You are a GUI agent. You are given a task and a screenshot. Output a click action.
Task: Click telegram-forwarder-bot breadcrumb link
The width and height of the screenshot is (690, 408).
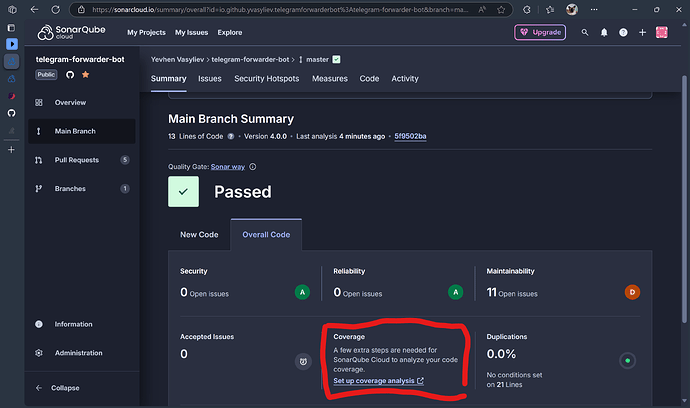[x=250, y=59]
